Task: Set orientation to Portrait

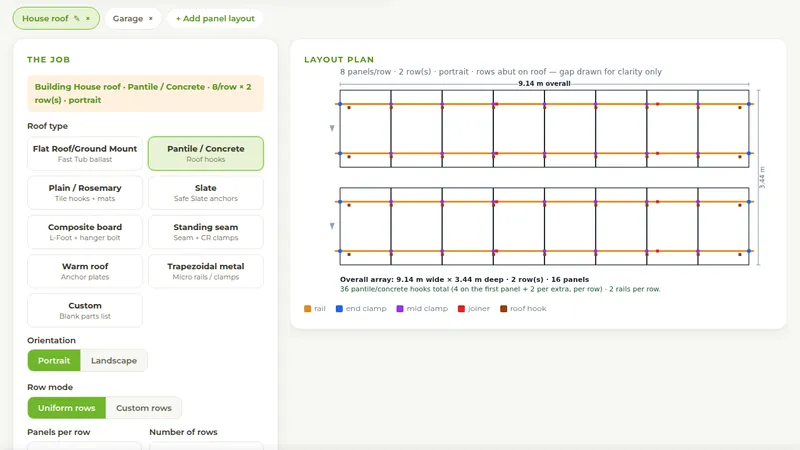Action: (54, 360)
